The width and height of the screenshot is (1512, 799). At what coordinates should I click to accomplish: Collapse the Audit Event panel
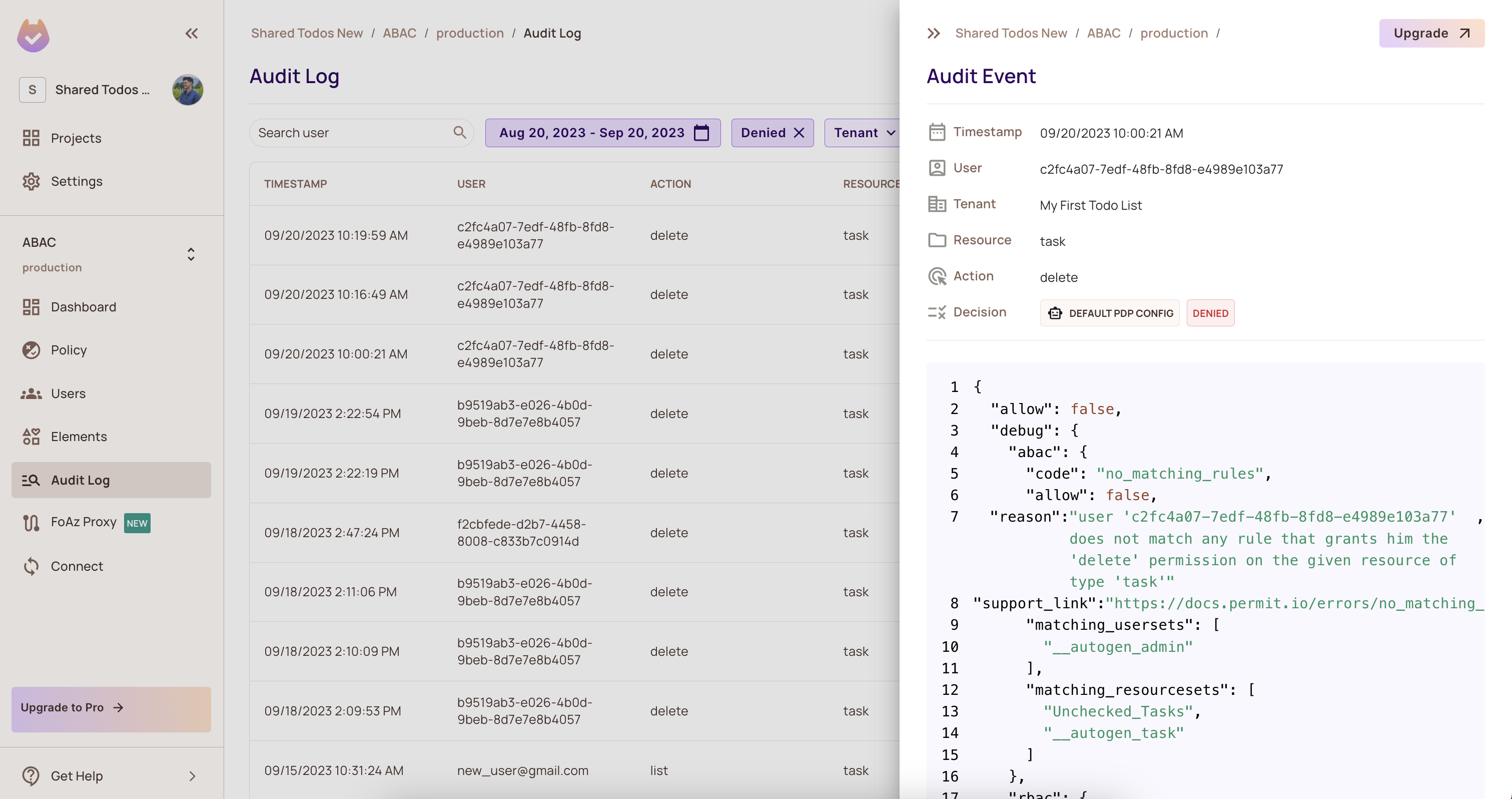pos(933,34)
